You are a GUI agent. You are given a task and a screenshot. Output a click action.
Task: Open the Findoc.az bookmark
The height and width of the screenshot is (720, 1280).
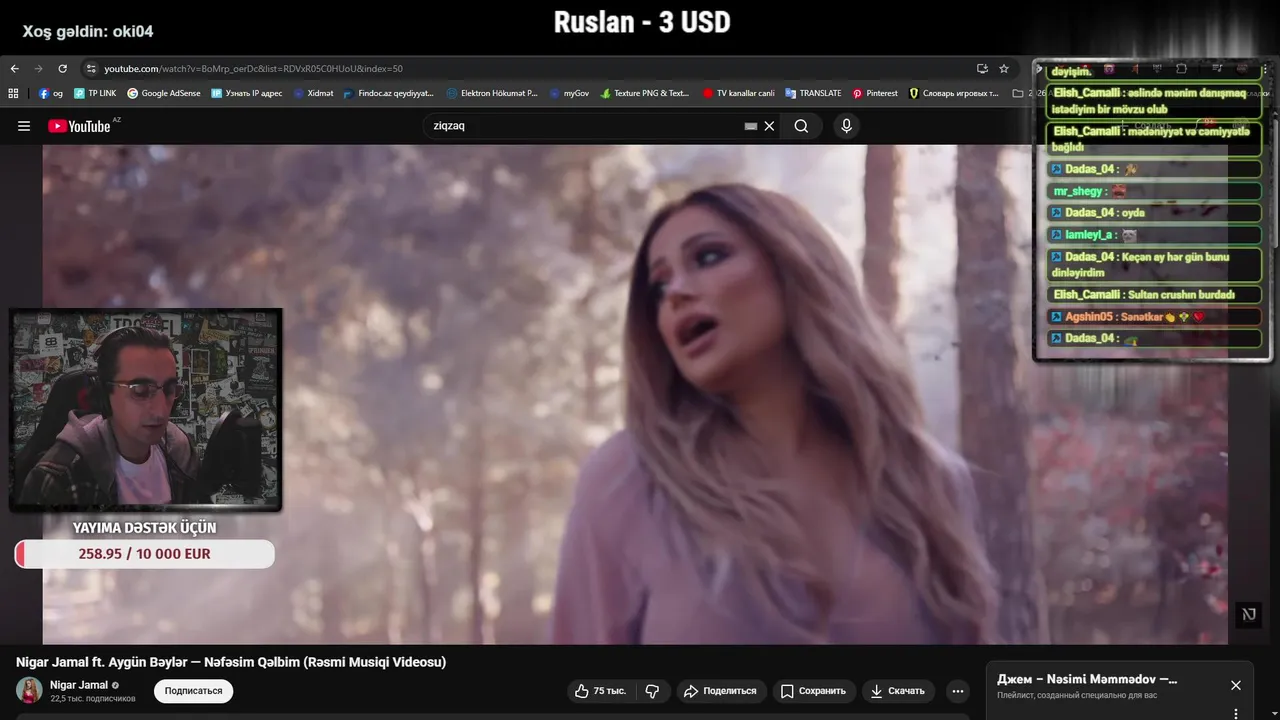point(388,93)
